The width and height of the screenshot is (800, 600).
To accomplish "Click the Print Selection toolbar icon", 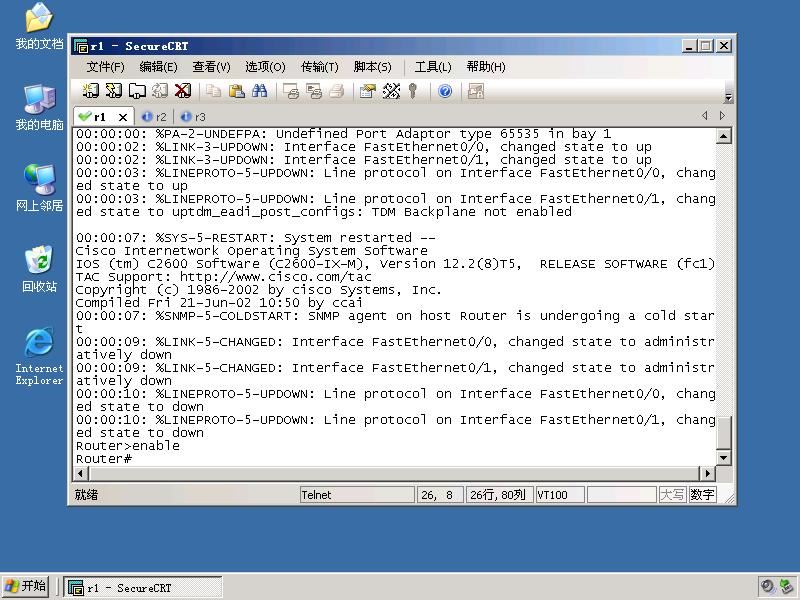I will [x=314, y=91].
